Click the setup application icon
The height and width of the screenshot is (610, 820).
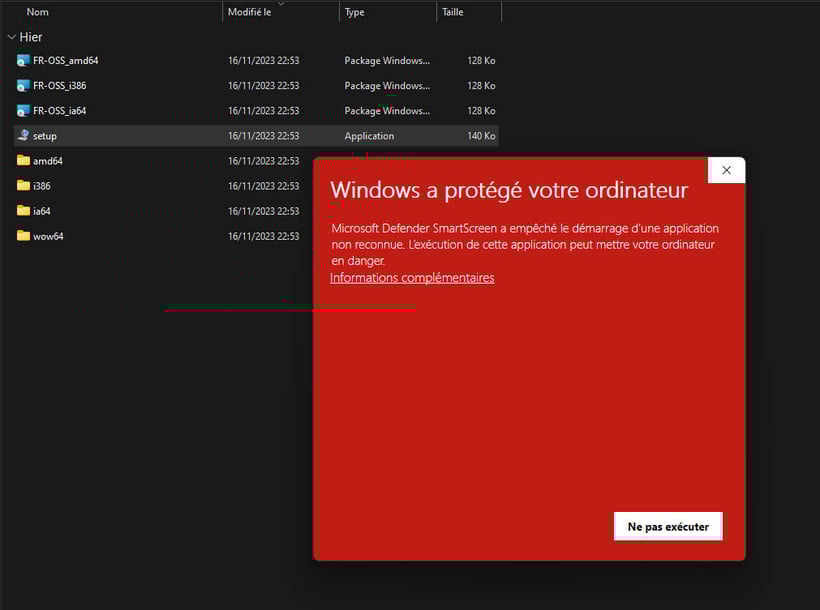coord(23,135)
